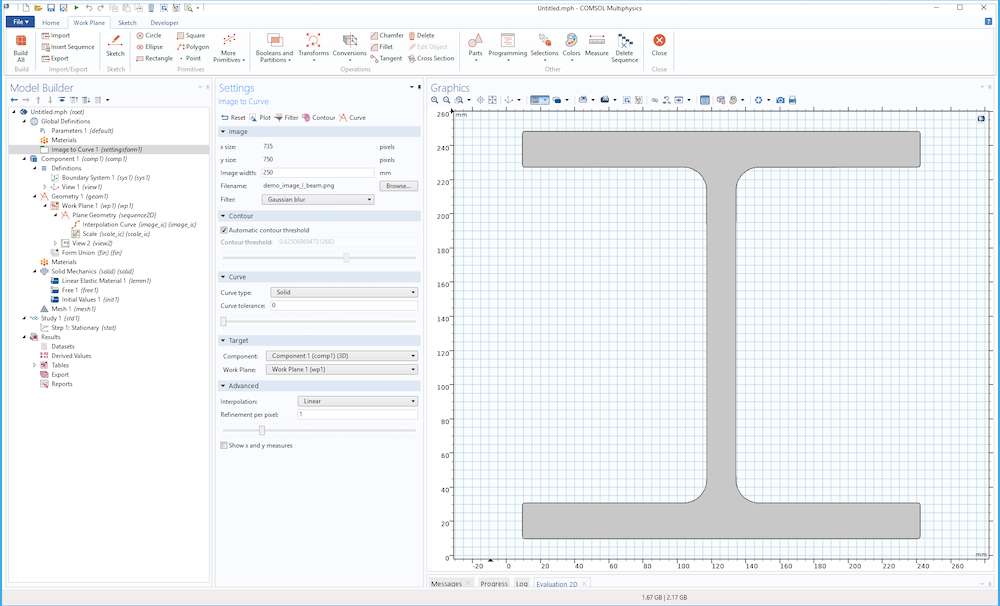This screenshot has width=1000, height=606.
Task: Close the Work Plane via Close icon
Action: point(659,45)
